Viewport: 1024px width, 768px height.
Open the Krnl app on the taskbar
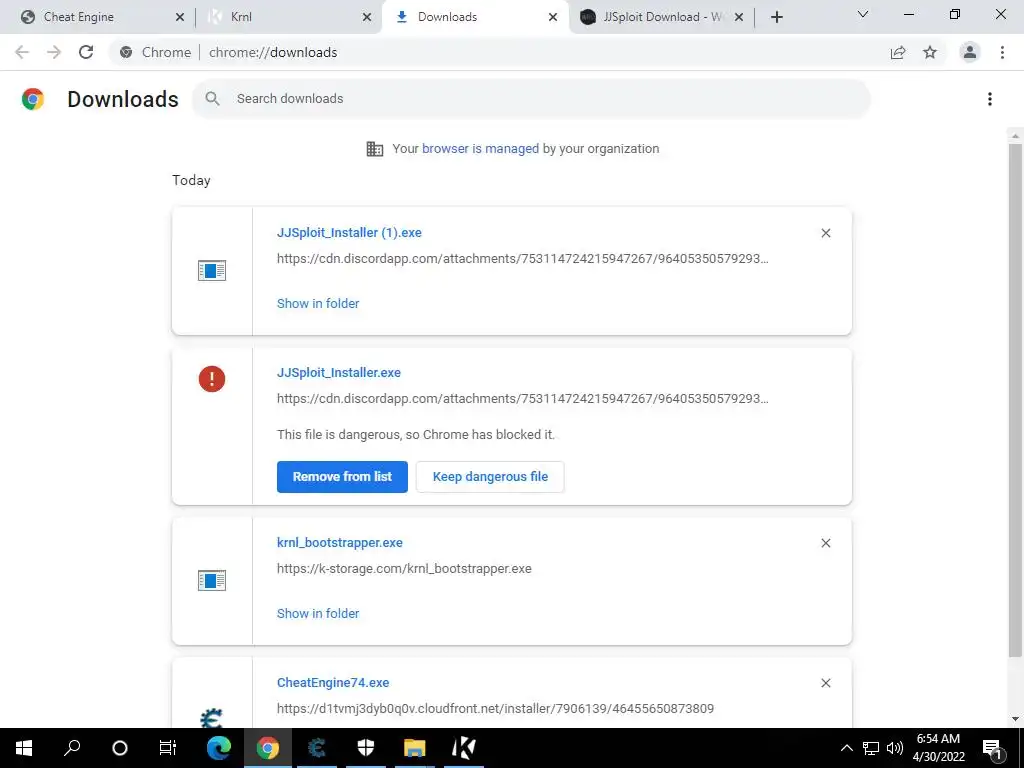[x=464, y=748]
